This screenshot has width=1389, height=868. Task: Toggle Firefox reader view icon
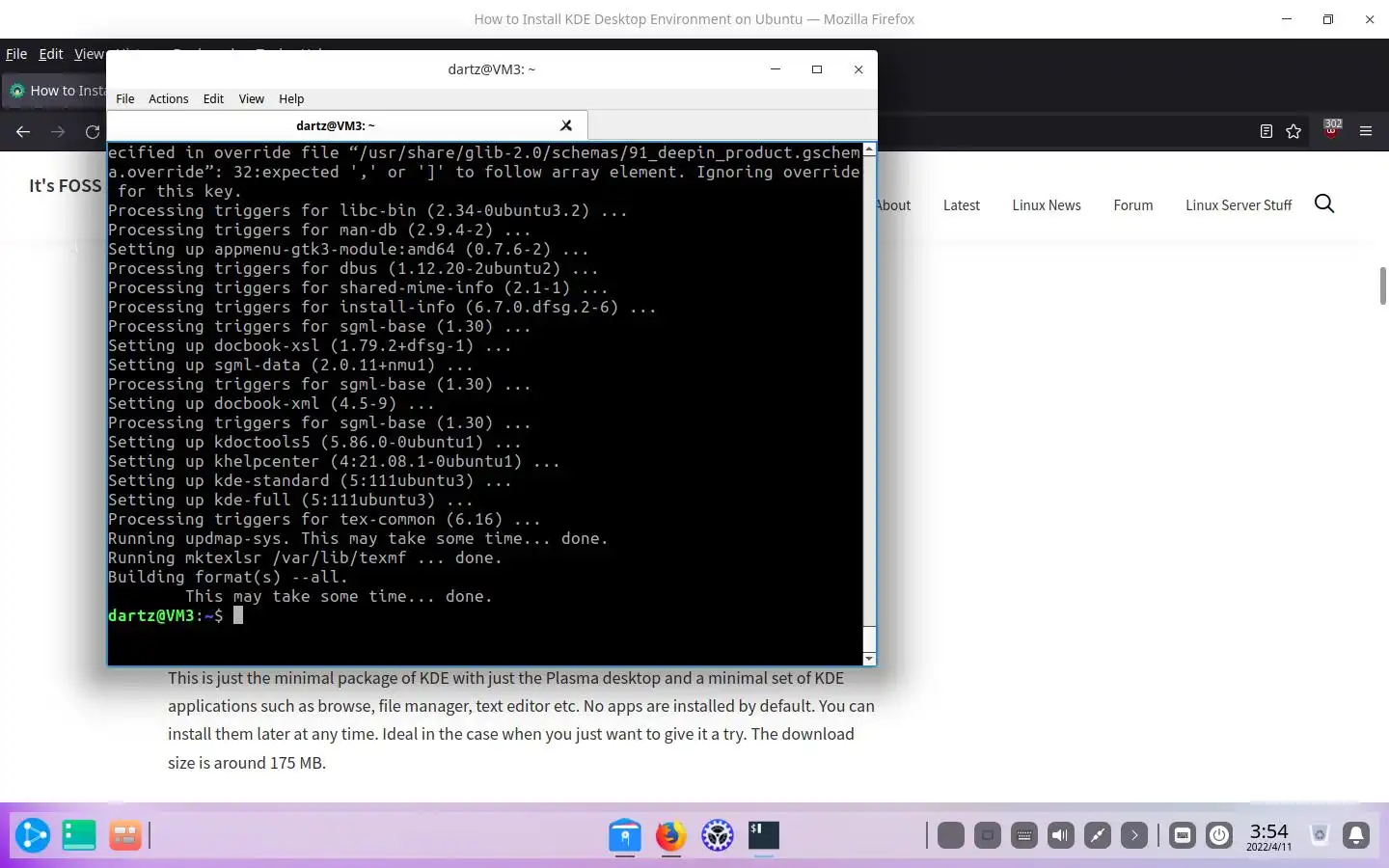(x=1266, y=131)
